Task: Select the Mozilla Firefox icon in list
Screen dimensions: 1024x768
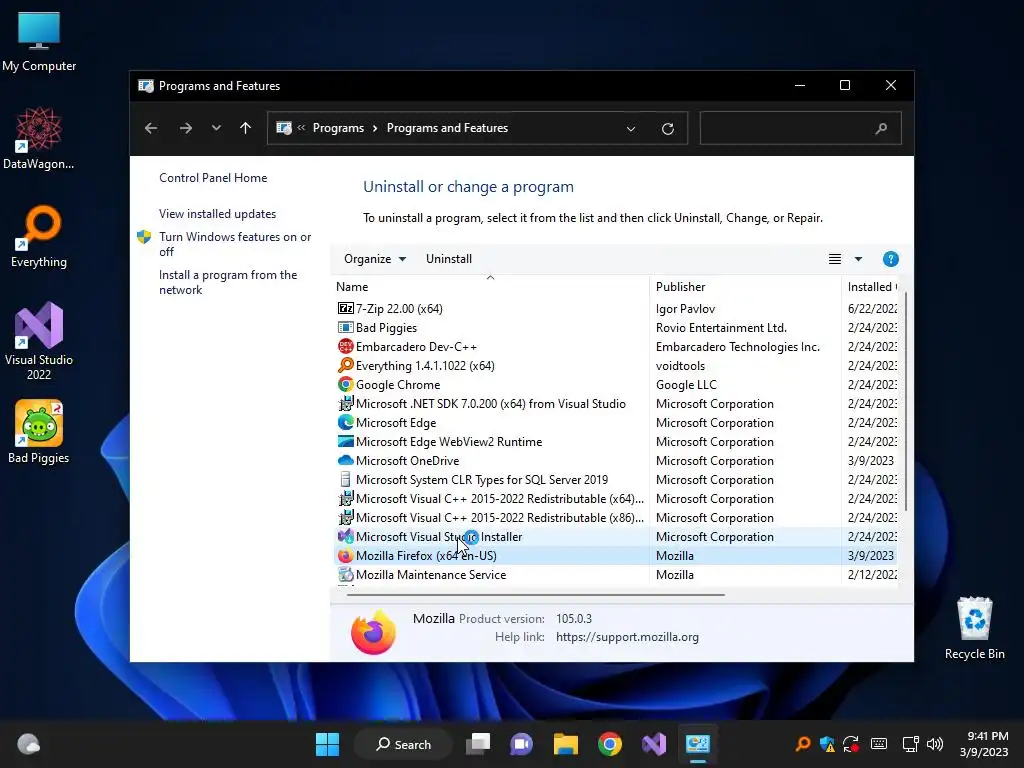Action: click(x=345, y=555)
